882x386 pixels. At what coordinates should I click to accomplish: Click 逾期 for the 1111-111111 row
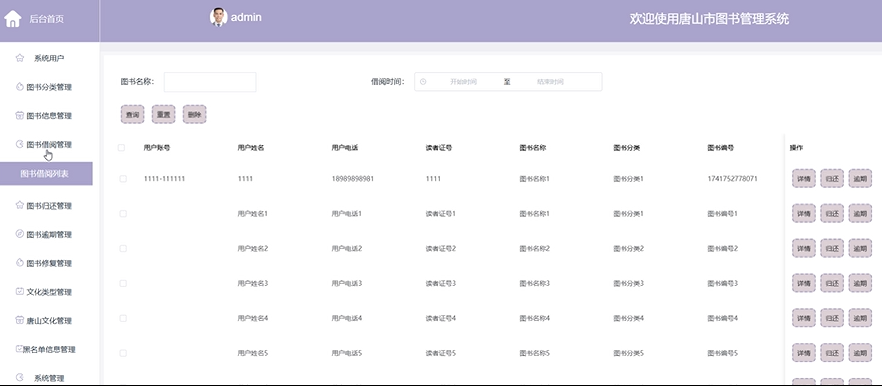pos(860,178)
